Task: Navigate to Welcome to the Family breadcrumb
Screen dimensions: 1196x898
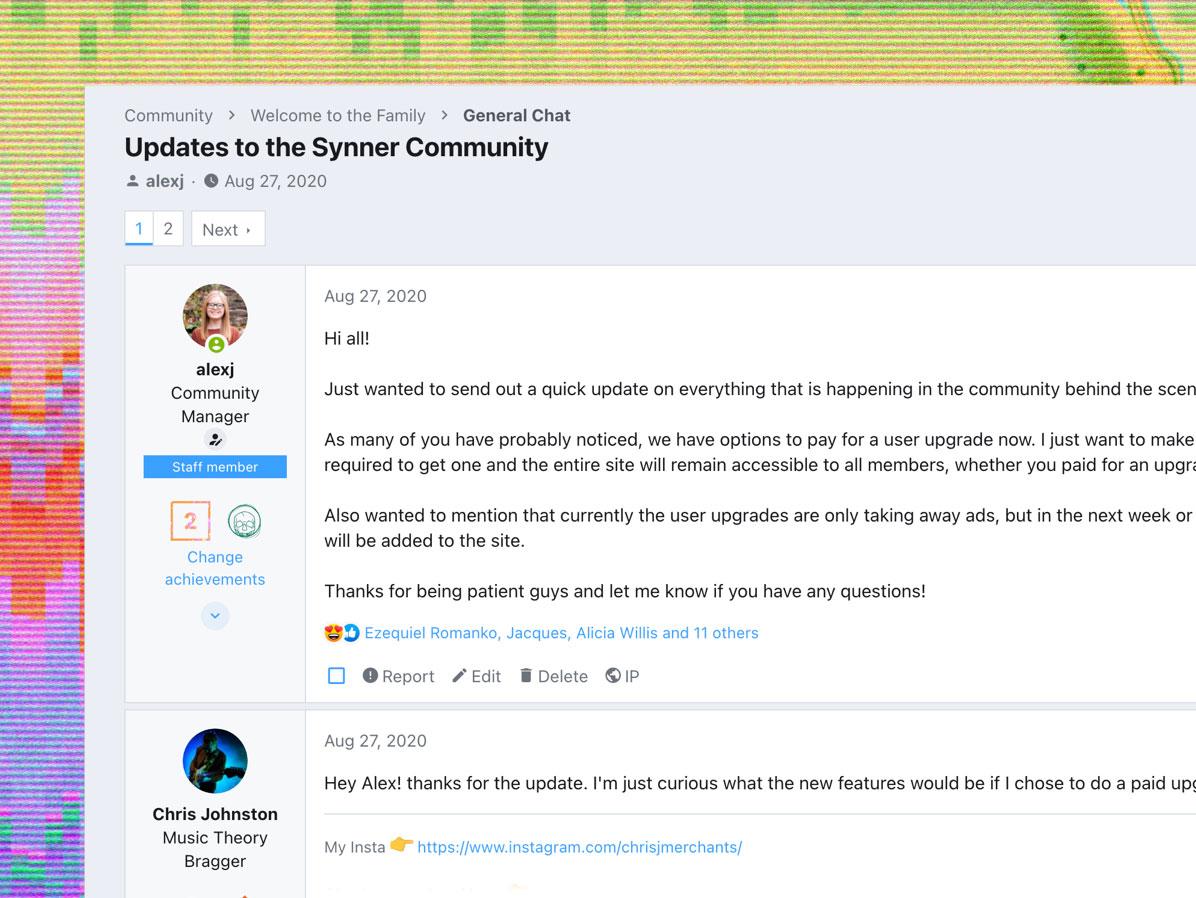Action: pos(337,115)
